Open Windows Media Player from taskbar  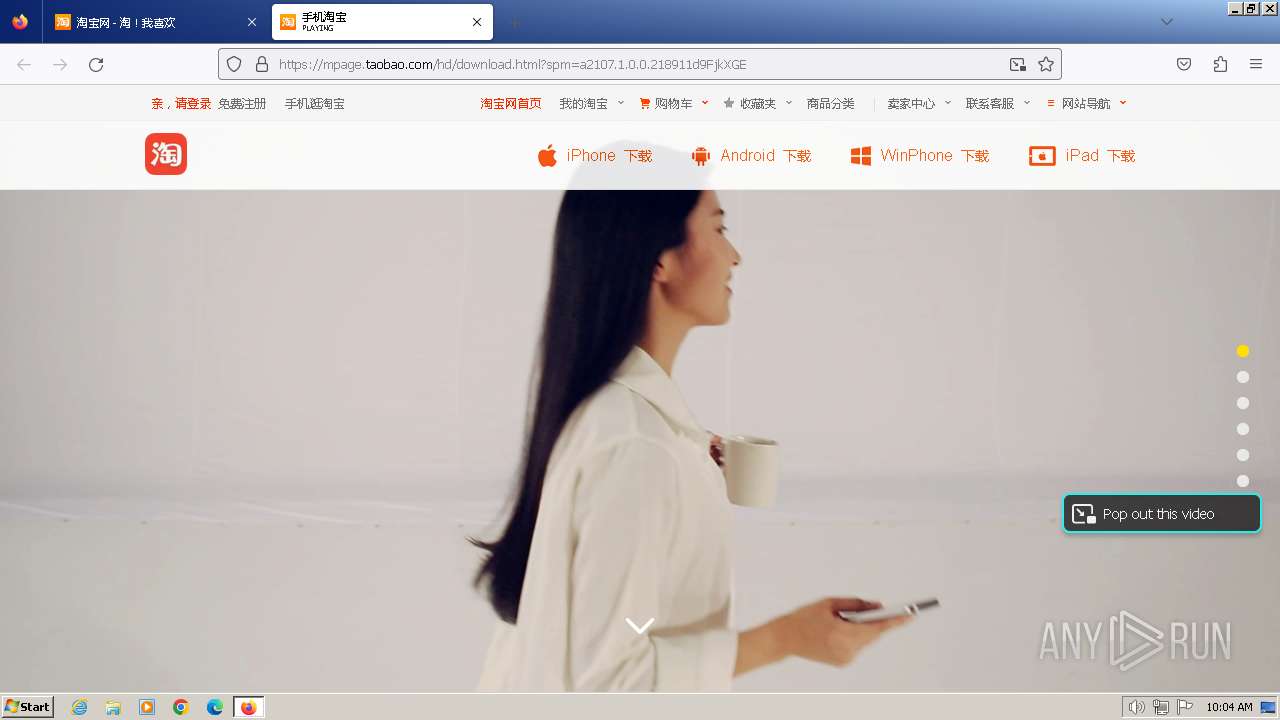[147, 707]
